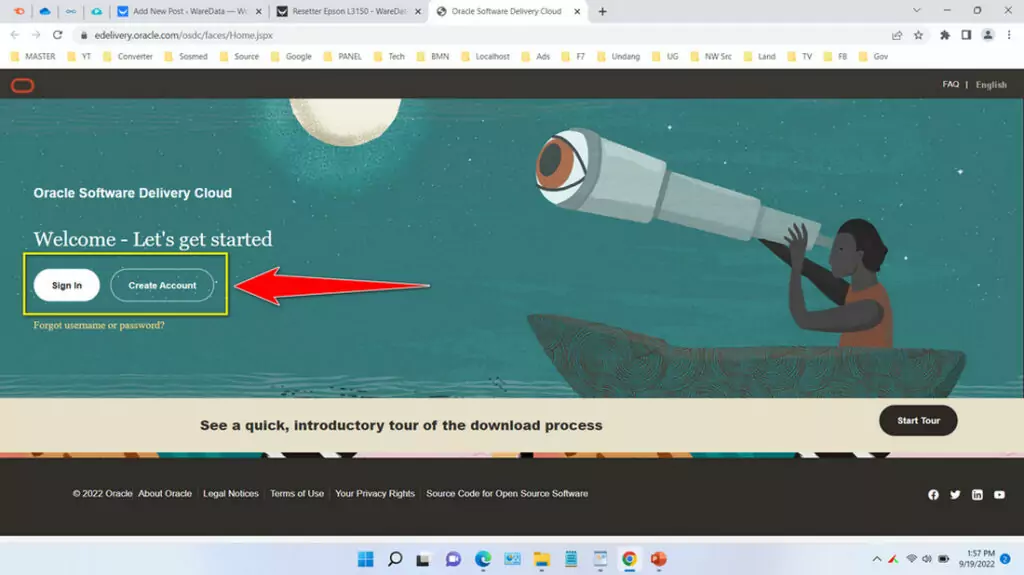The image size is (1024, 575).
Task: Click the Start Tour button
Action: (918, 421)
